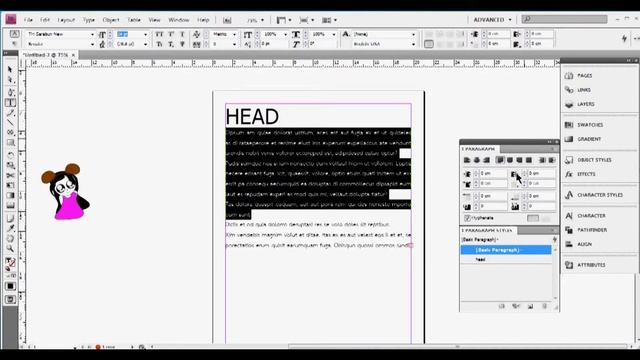Viewport: 640px width, 360px height.
Task: Open the Gradient panel
Action: click(583, 139)
